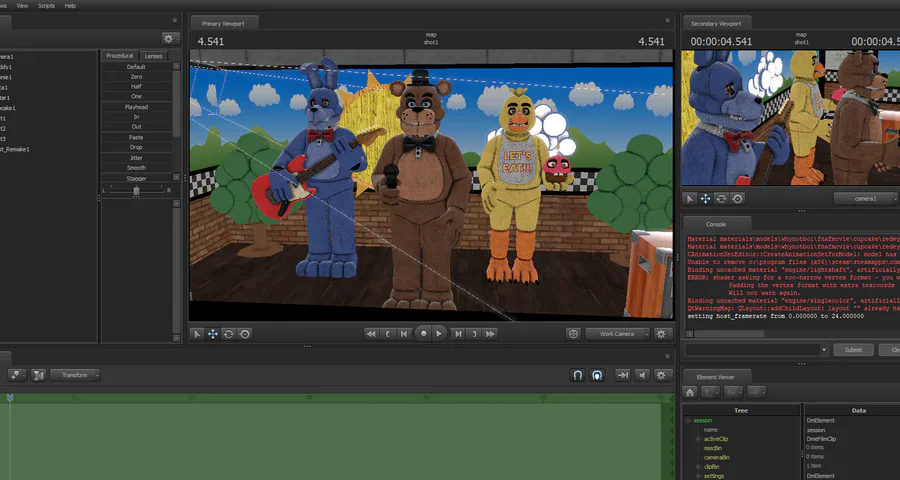Image resolution: width=900 pixels, height=480 pixels.
Task: Open timeline settings gear
Action: (x=663, y=375)
